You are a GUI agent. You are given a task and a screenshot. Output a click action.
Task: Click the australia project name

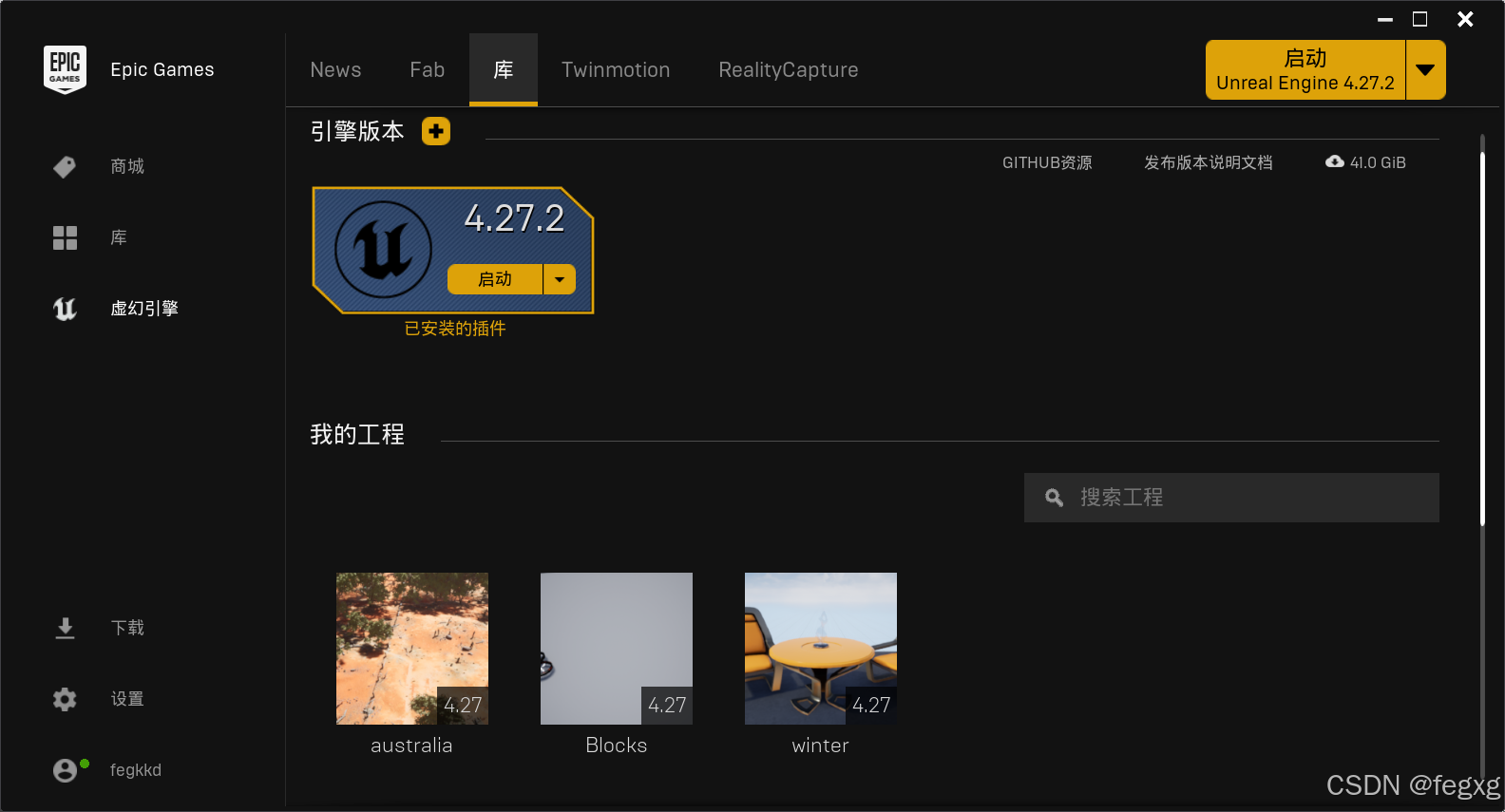coord(411,746)
